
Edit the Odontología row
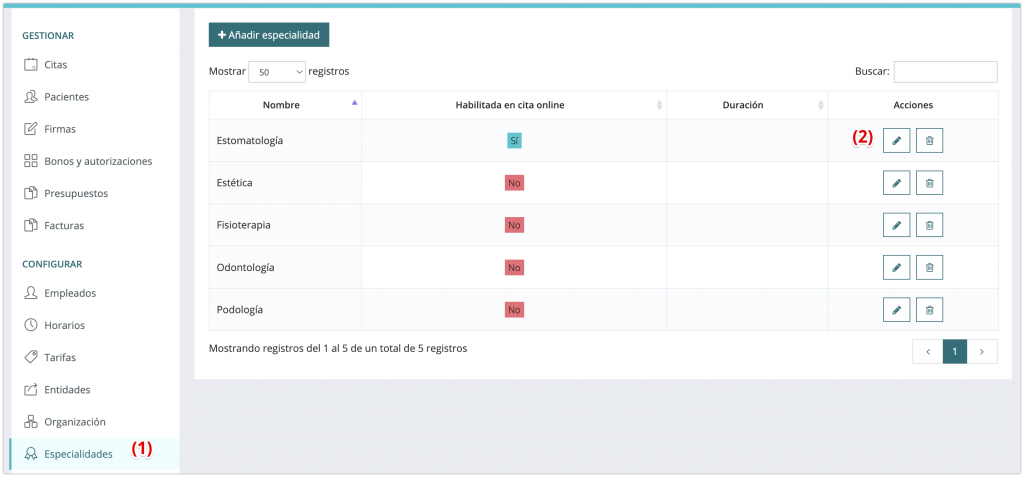[x=896, y=267]
